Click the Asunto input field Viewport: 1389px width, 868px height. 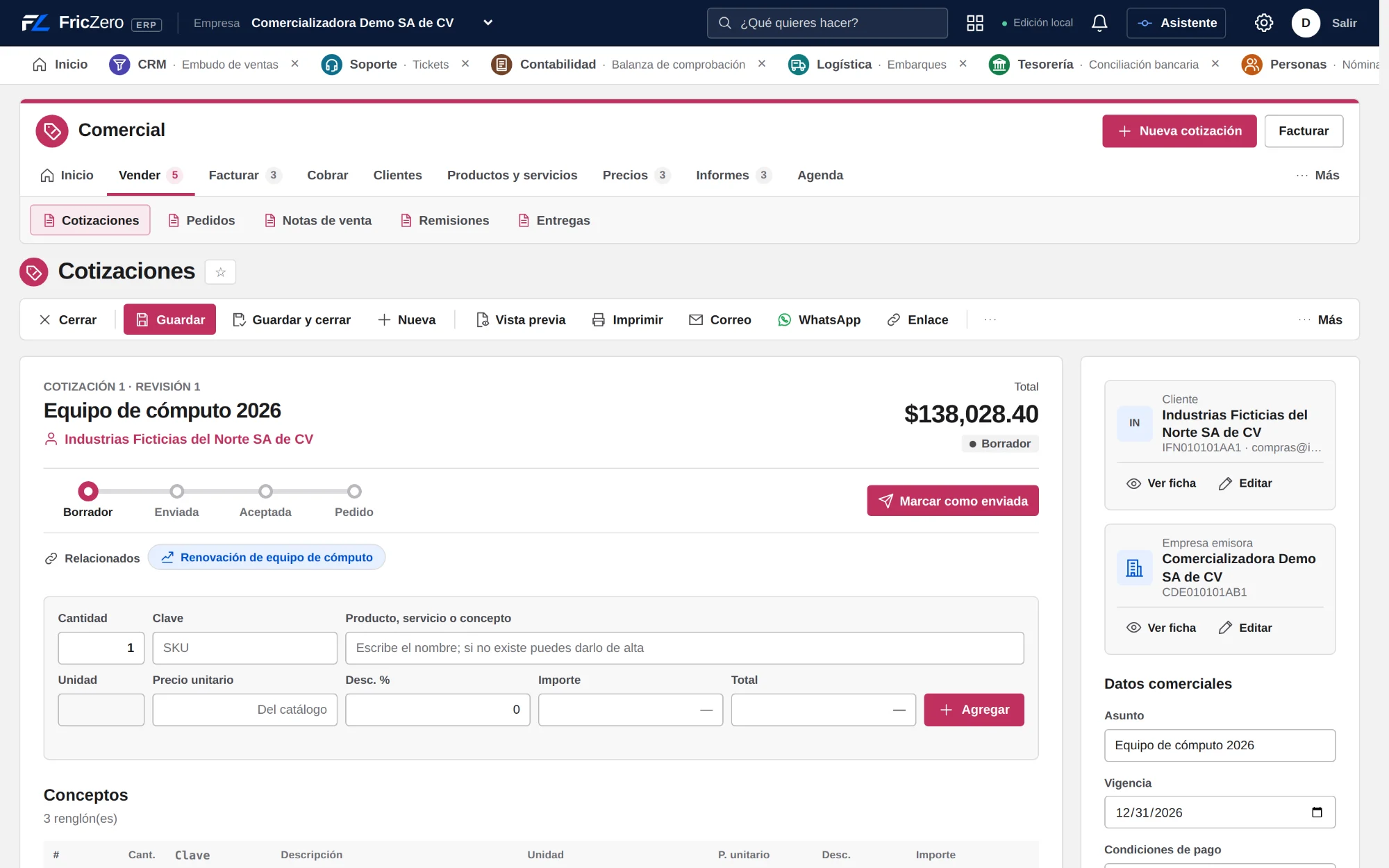[x=1220, y=745]
